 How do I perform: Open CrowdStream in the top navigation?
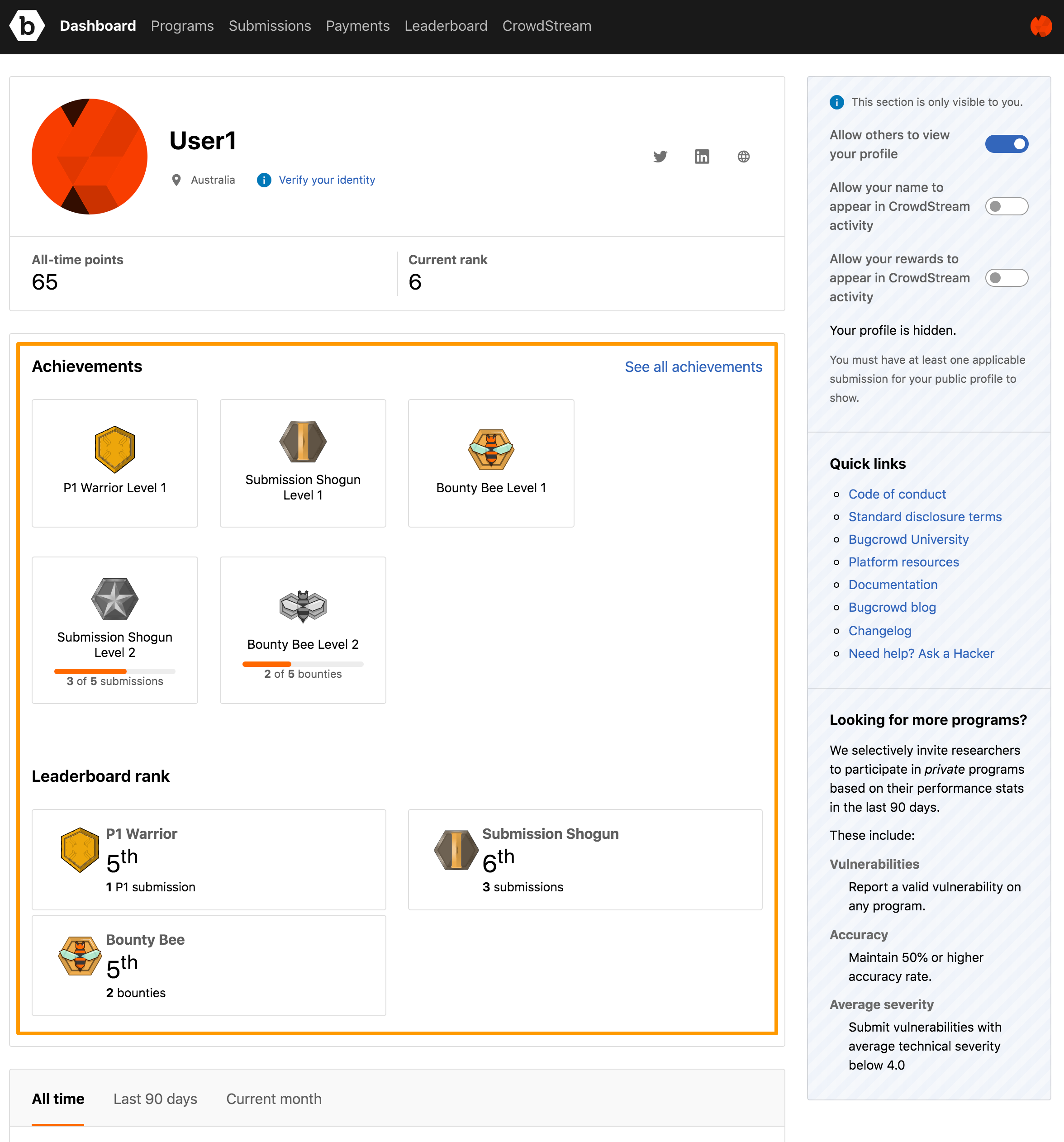(x=546, y=26)
